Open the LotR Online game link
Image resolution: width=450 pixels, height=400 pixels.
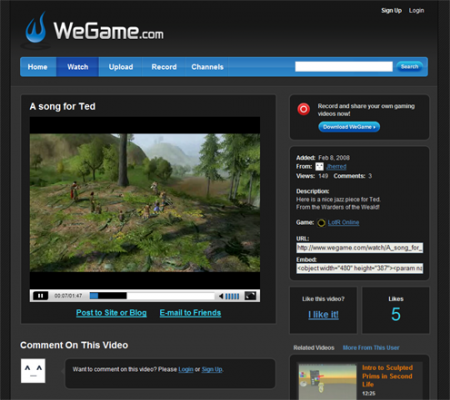coord(343,223)
